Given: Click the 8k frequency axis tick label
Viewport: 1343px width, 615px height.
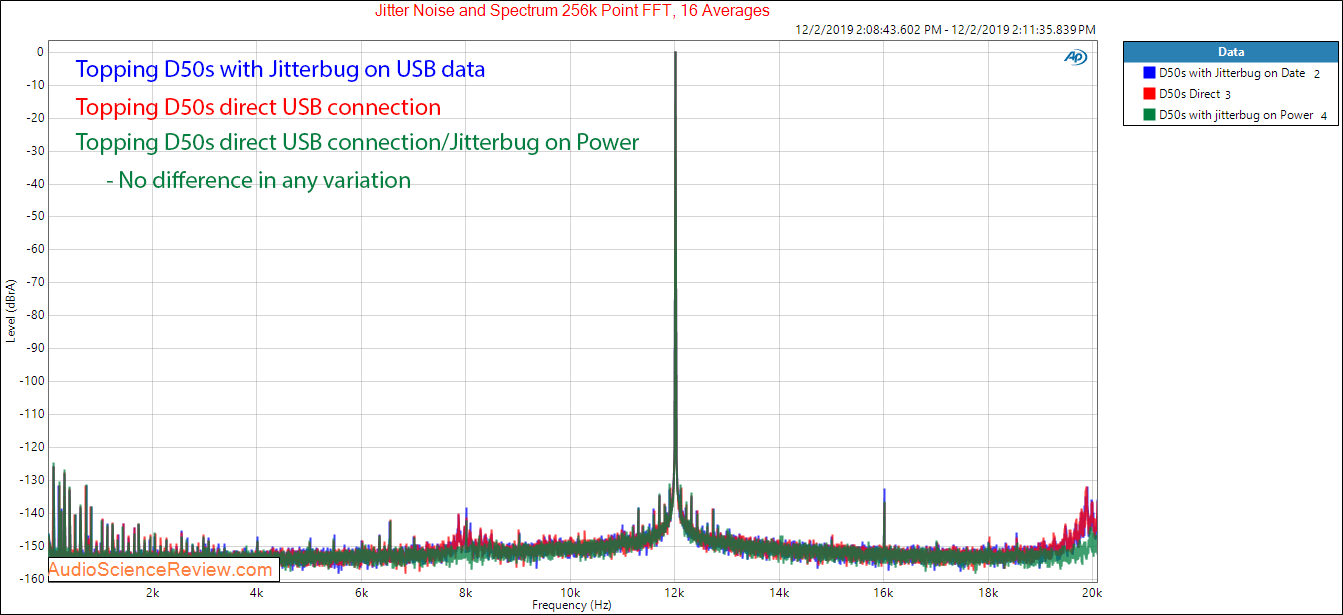Looking at the screenshot, I should (x=466, y=592).
